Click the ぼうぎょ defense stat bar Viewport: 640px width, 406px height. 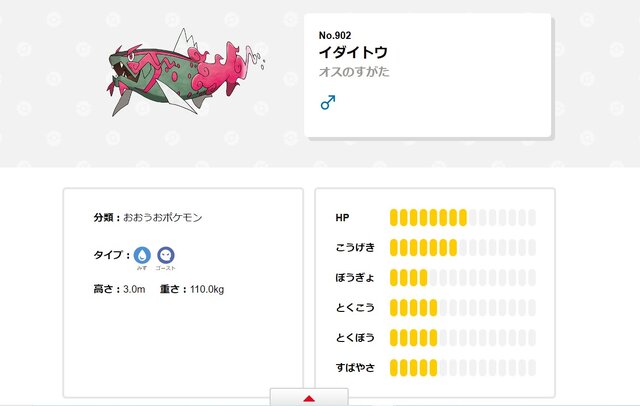click(x=462, y=278)
